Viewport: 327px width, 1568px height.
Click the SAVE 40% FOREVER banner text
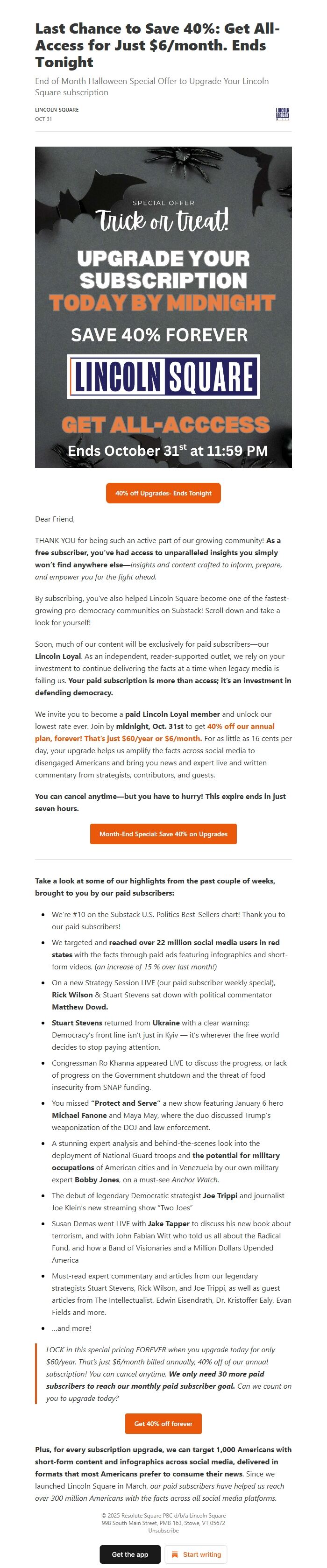163,334
